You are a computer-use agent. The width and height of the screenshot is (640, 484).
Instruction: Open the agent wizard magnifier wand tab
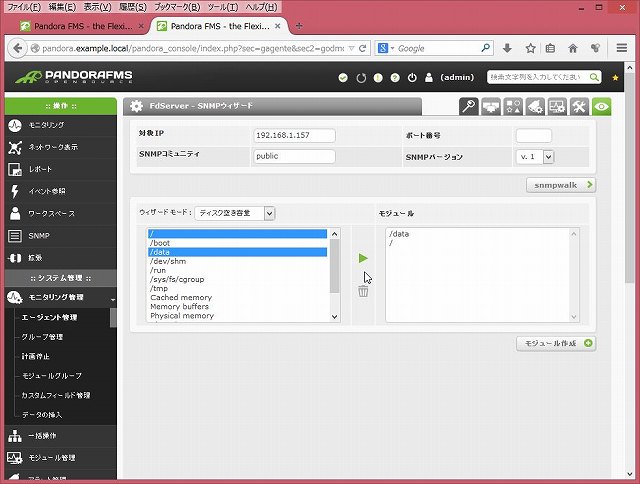tap(469, 107)
